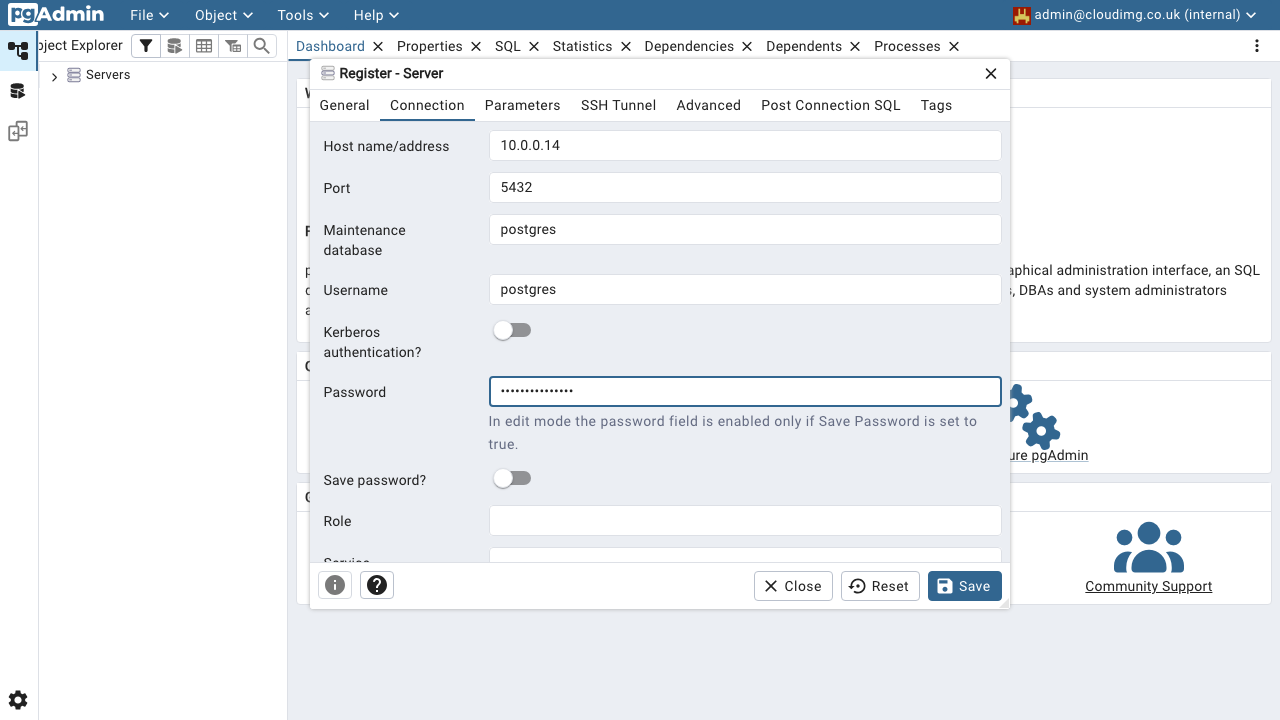The height and width of the screenshot is (720, 1280).
Task: Click the Close button in dialog footer
Action: [x=793, y=586]
